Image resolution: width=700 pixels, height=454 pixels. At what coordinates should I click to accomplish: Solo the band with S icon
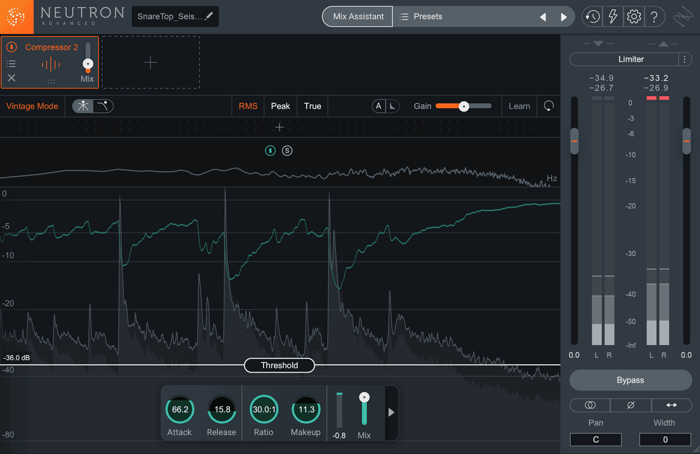(287, 151)
